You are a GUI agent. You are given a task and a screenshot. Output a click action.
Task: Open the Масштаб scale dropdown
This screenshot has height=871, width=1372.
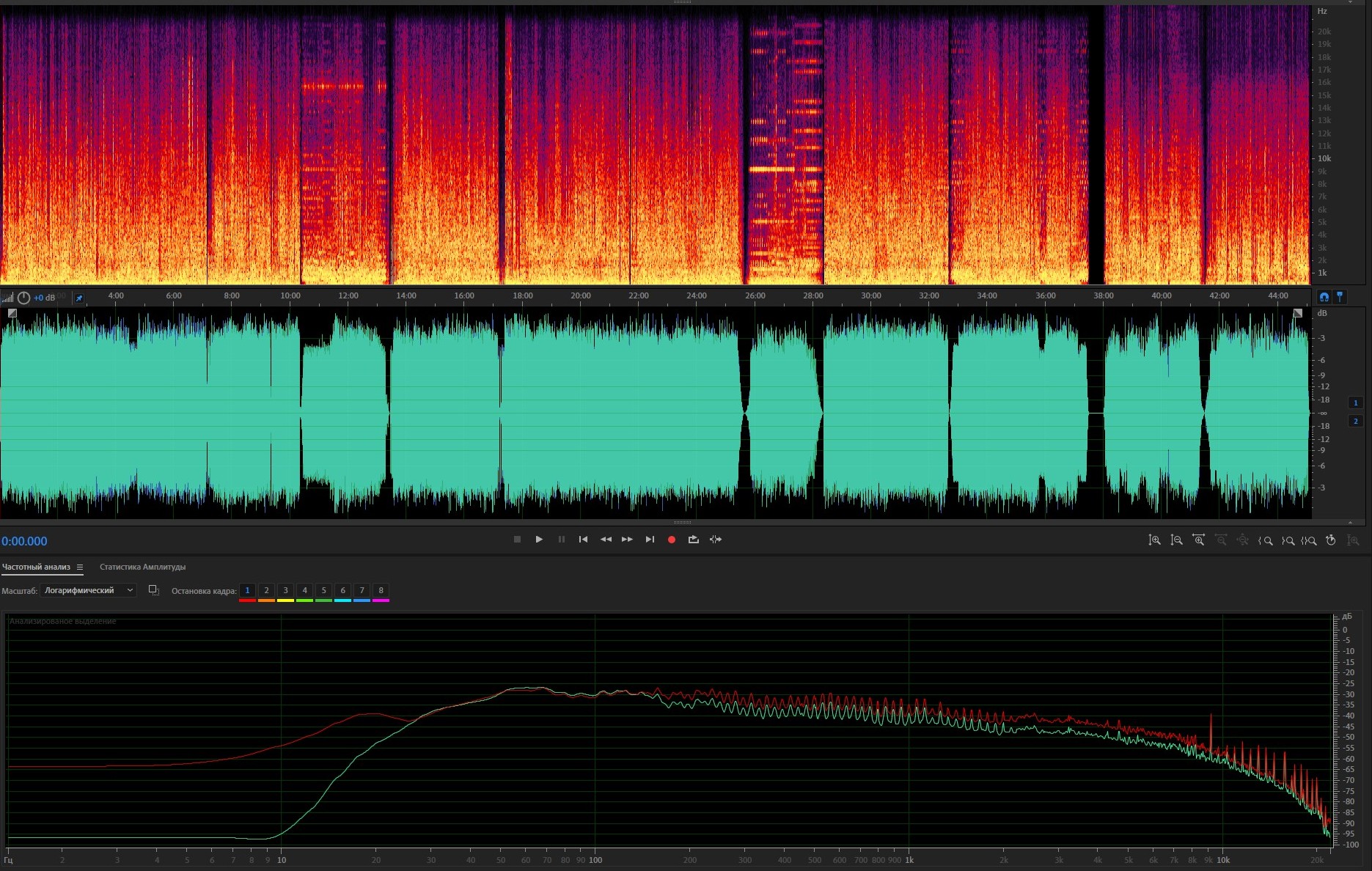pyautogui.click(x=88, y=590)
